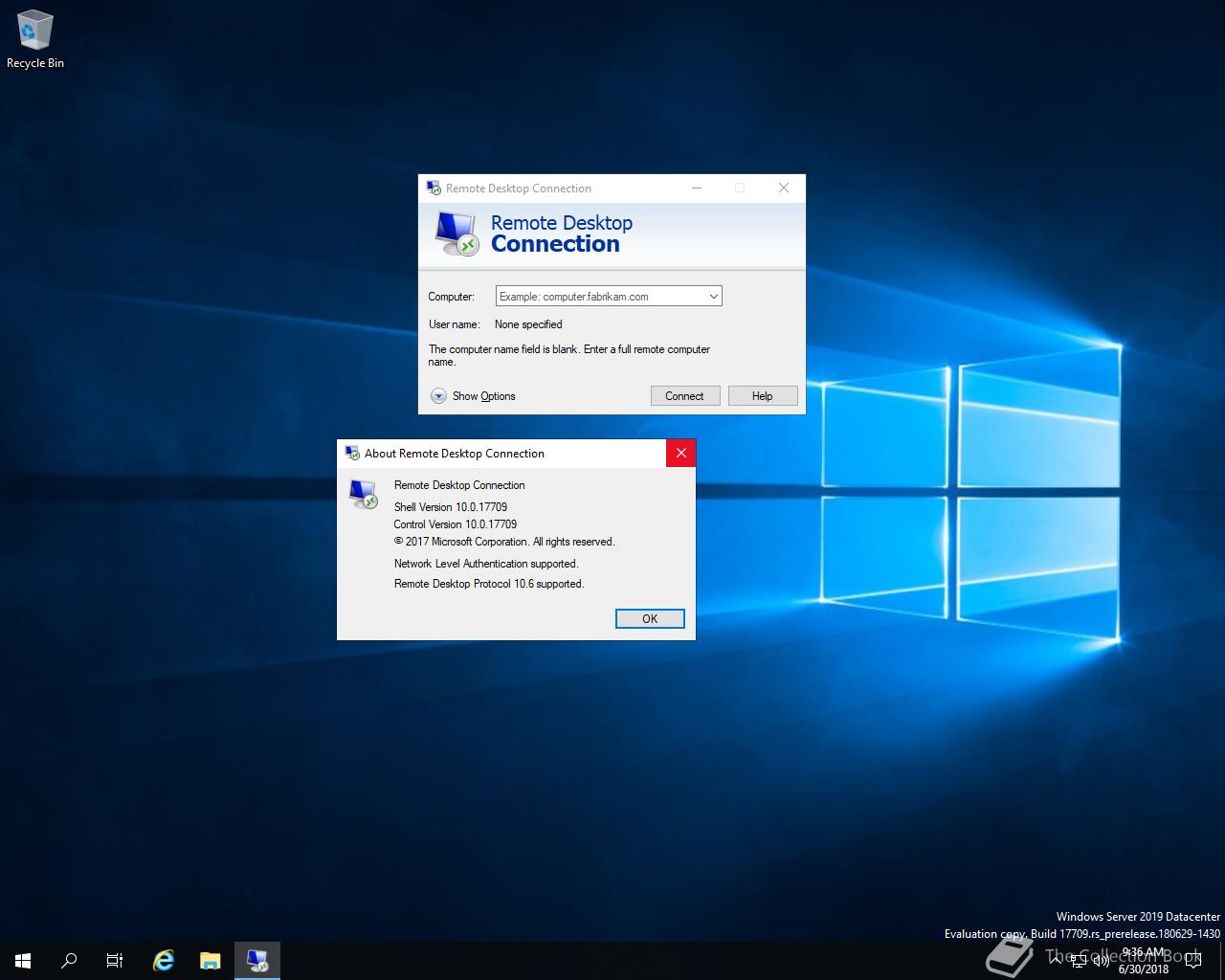This screenshot has height=980, width=1225.
Task: Select 'Shell Version 10.0.17709' text
Action: 451,507
